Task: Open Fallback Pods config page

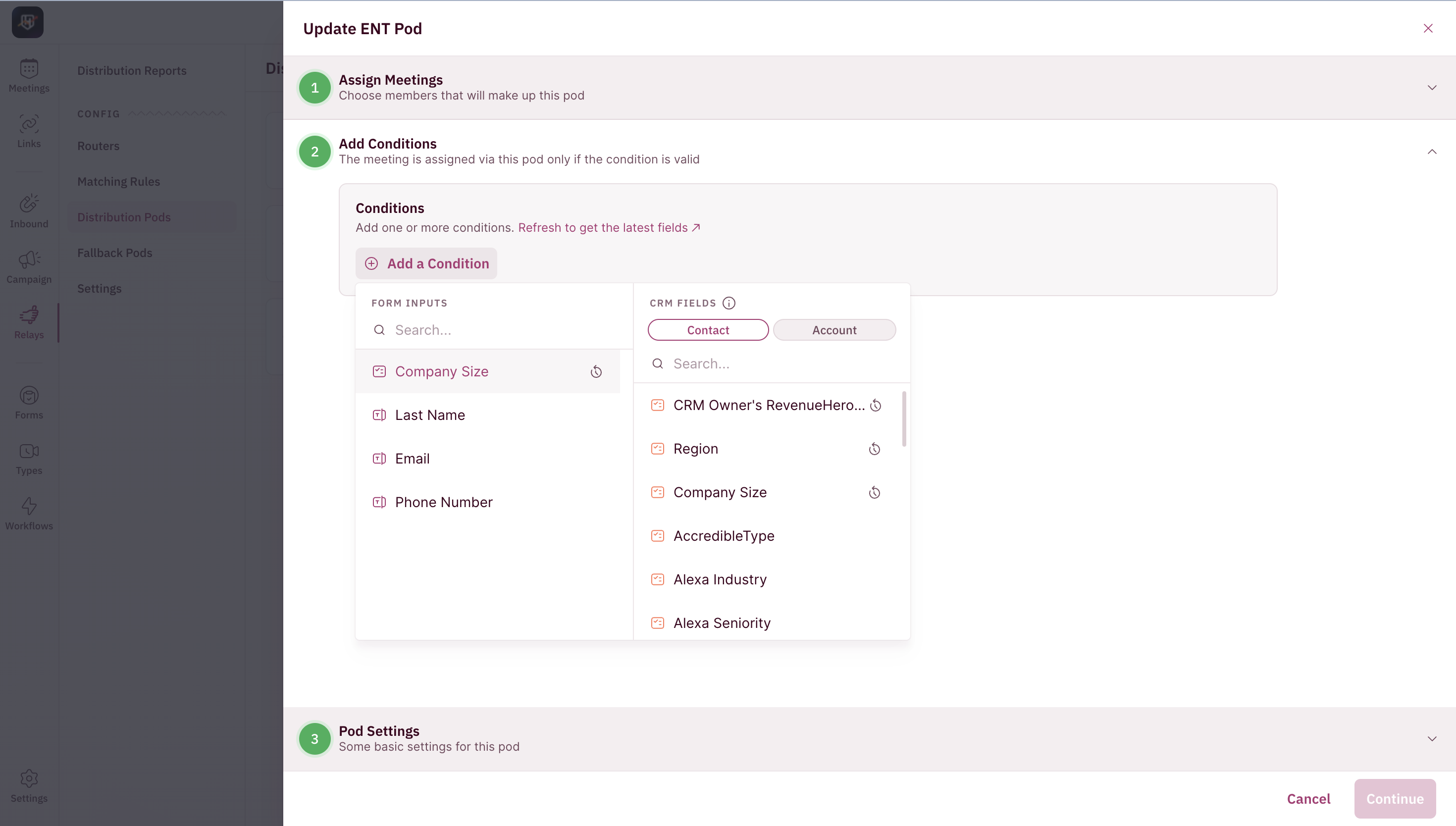Action: (114, 253)
